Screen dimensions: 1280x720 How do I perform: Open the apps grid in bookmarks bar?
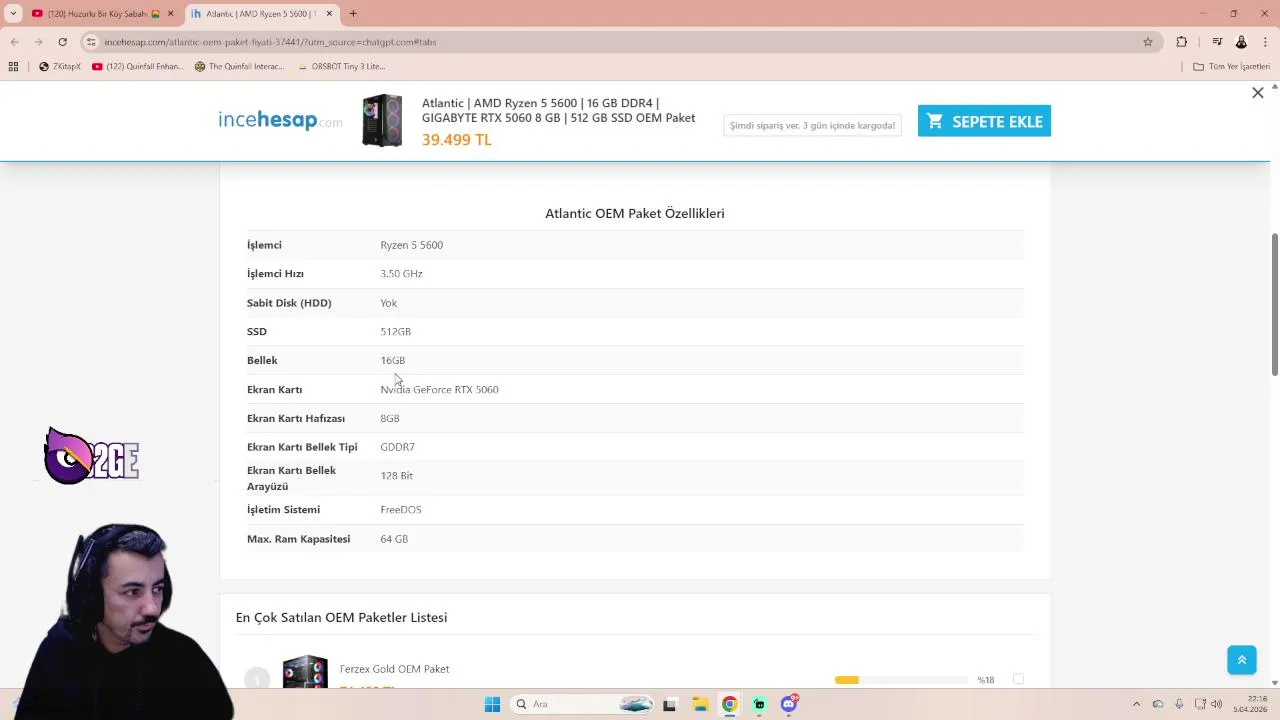(x=13, y=67)
